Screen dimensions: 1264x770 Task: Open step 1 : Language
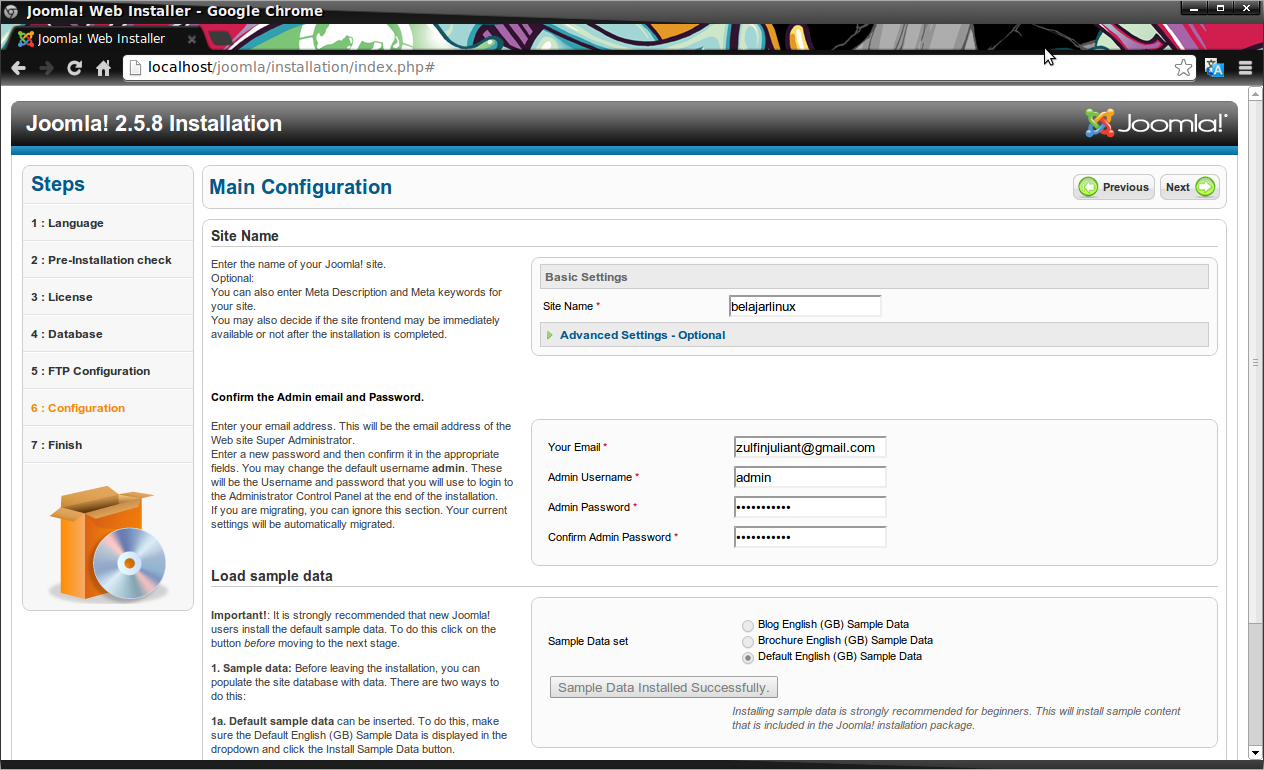[x=108, y=223]
